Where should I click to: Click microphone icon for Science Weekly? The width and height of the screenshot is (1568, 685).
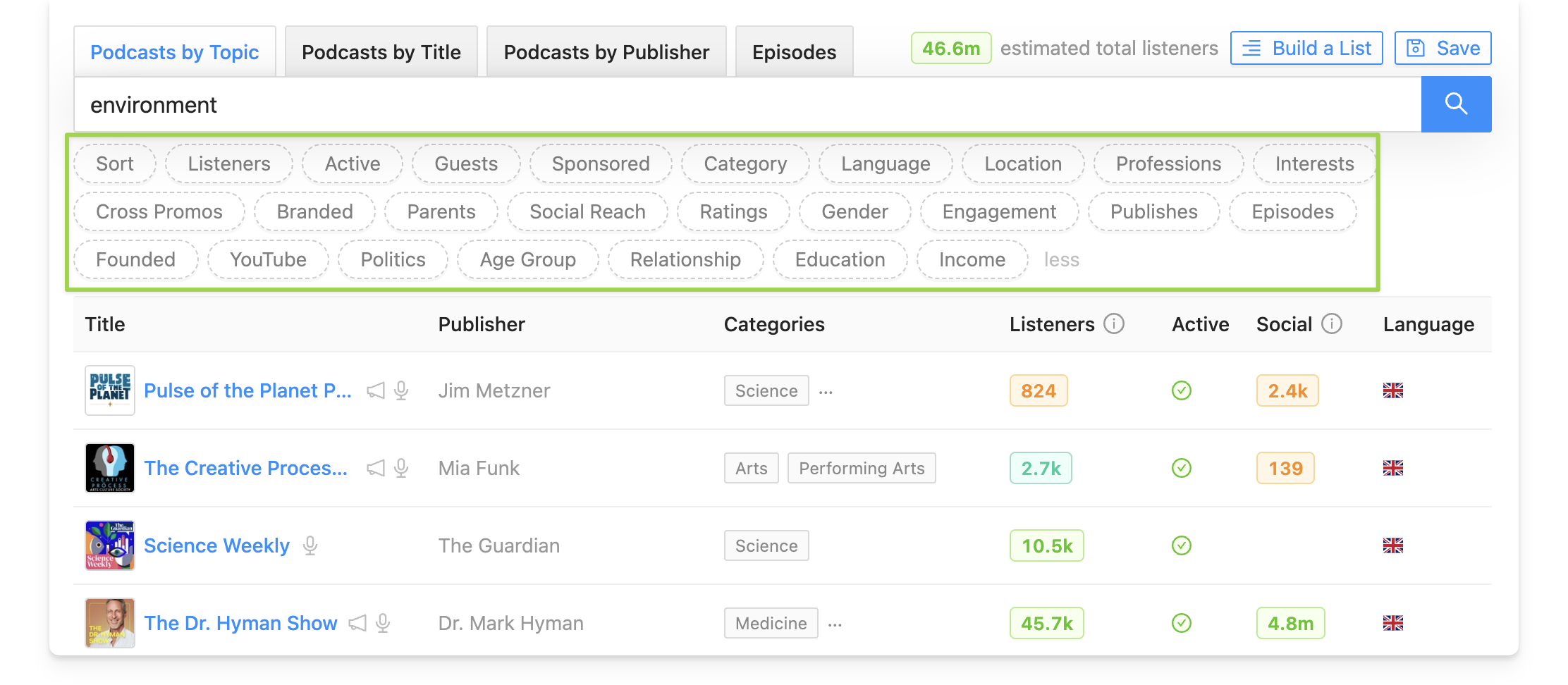(310, 545)
